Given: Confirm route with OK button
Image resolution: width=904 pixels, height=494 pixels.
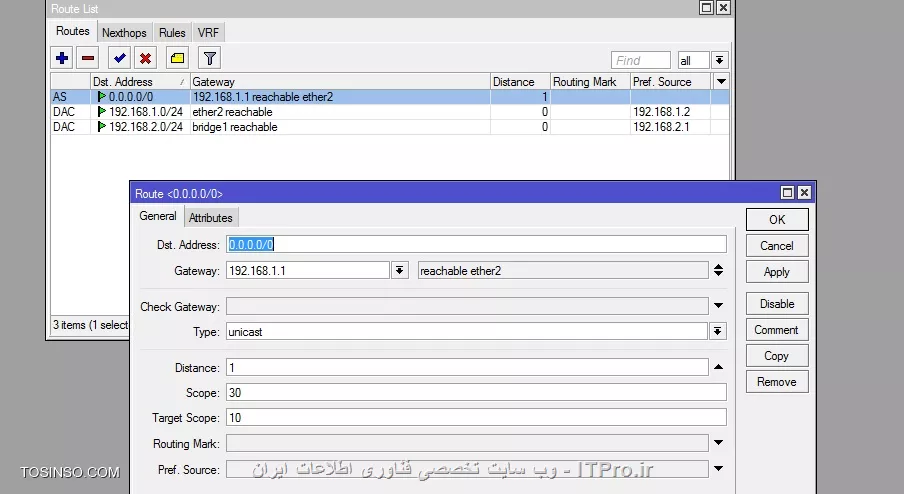Looking at the screenshot, I should [x=777, y=220].
